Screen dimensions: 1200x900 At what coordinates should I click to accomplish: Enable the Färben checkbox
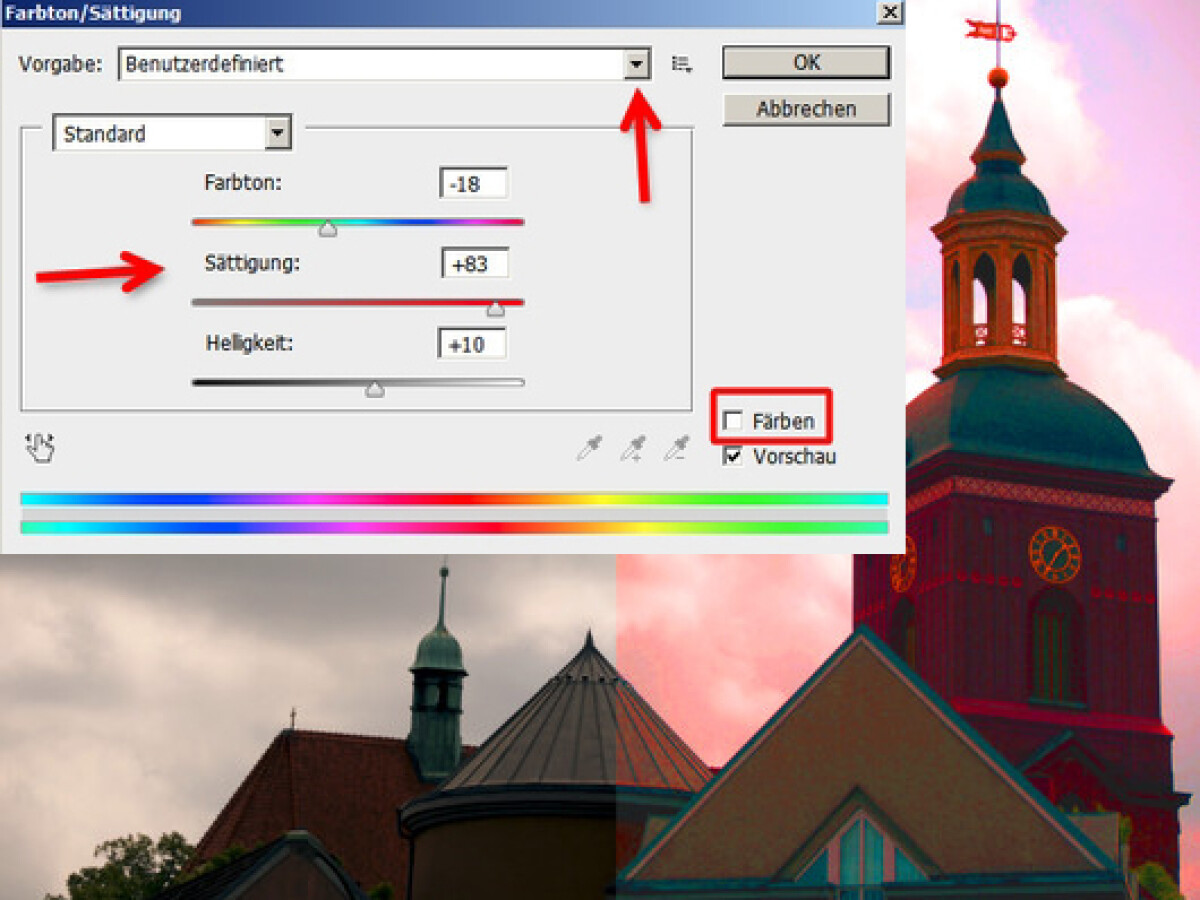pos(733,421)
